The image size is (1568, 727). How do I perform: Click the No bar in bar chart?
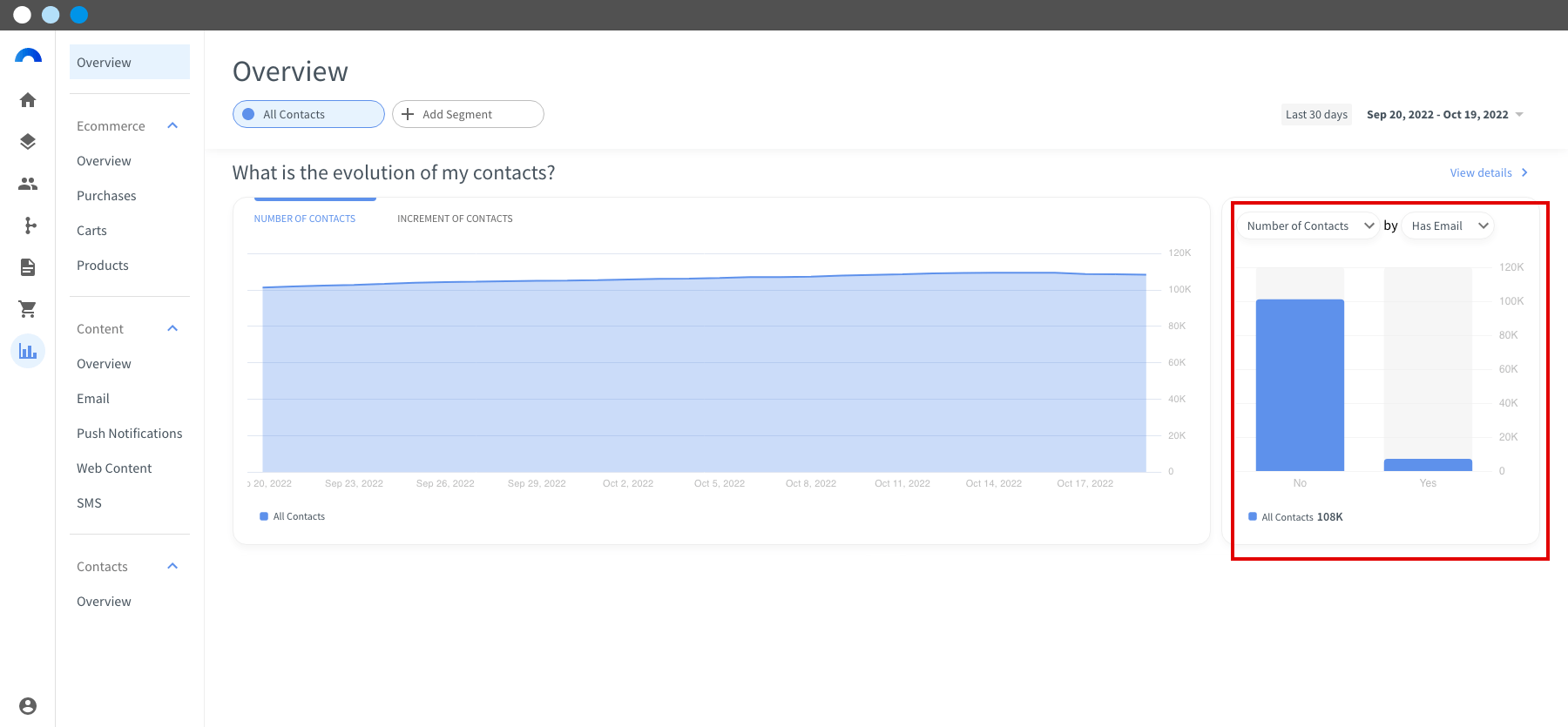(1300, 385)
